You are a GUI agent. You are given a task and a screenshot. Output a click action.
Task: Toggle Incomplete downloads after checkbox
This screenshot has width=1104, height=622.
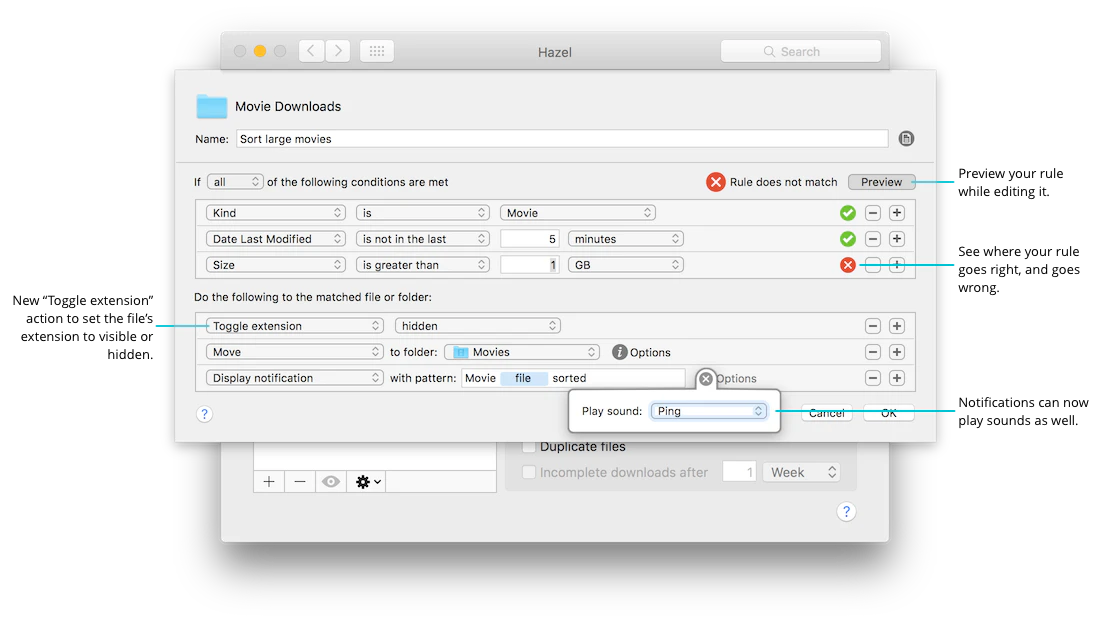(x=529, y=472)
